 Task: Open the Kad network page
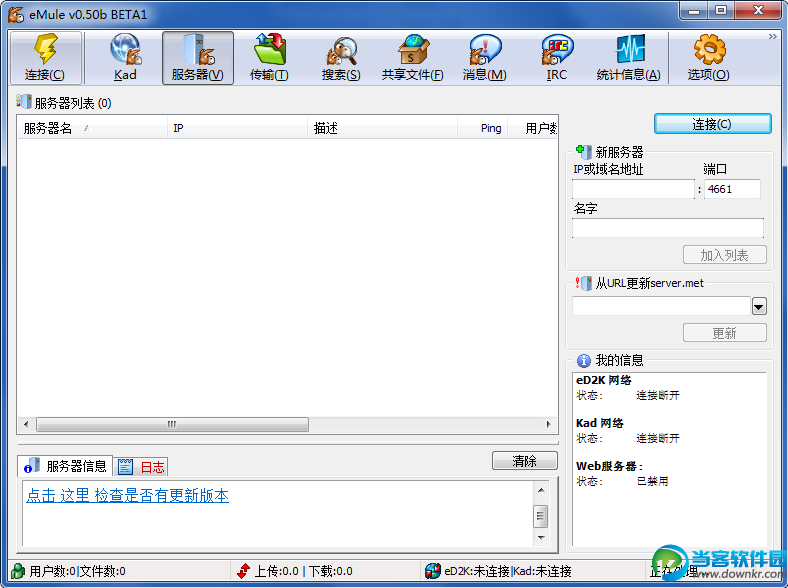tap(125, 57)
